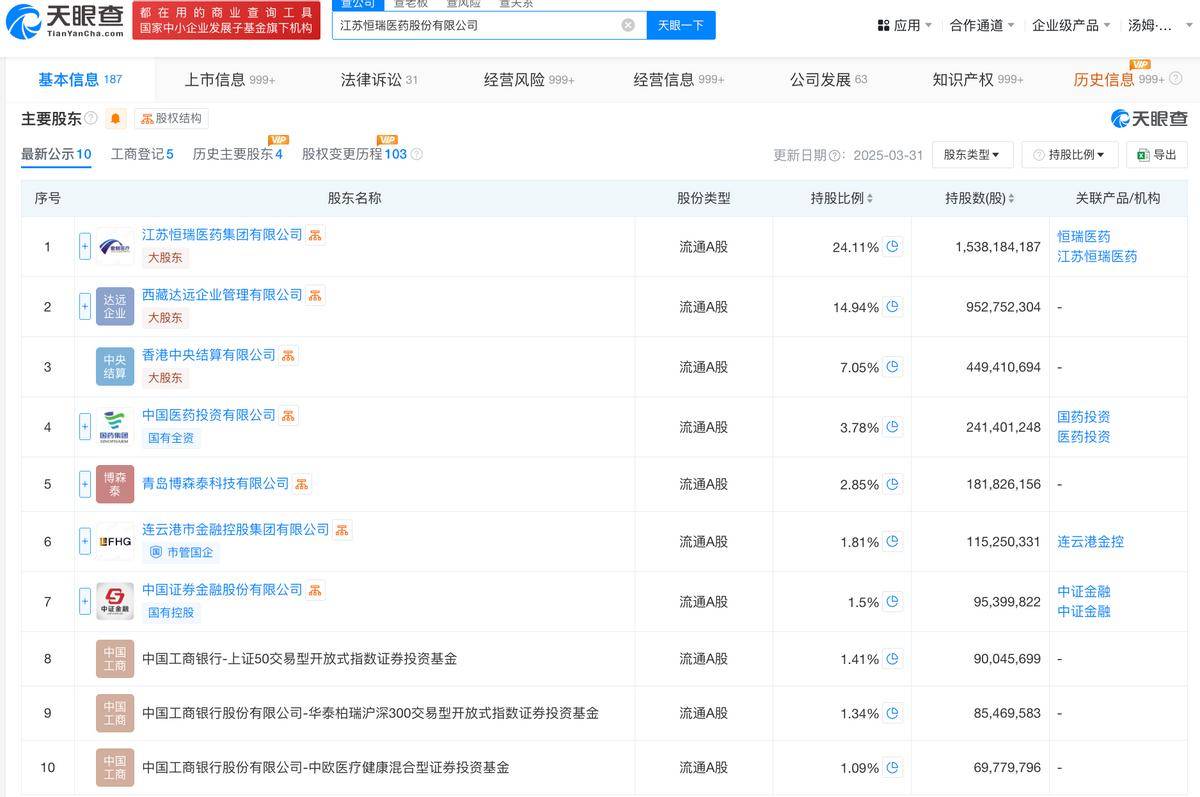Click the Tianyancha logo in the header
Image resolution: width=1200 pixels, height=797 pixels.
point(66,20)
